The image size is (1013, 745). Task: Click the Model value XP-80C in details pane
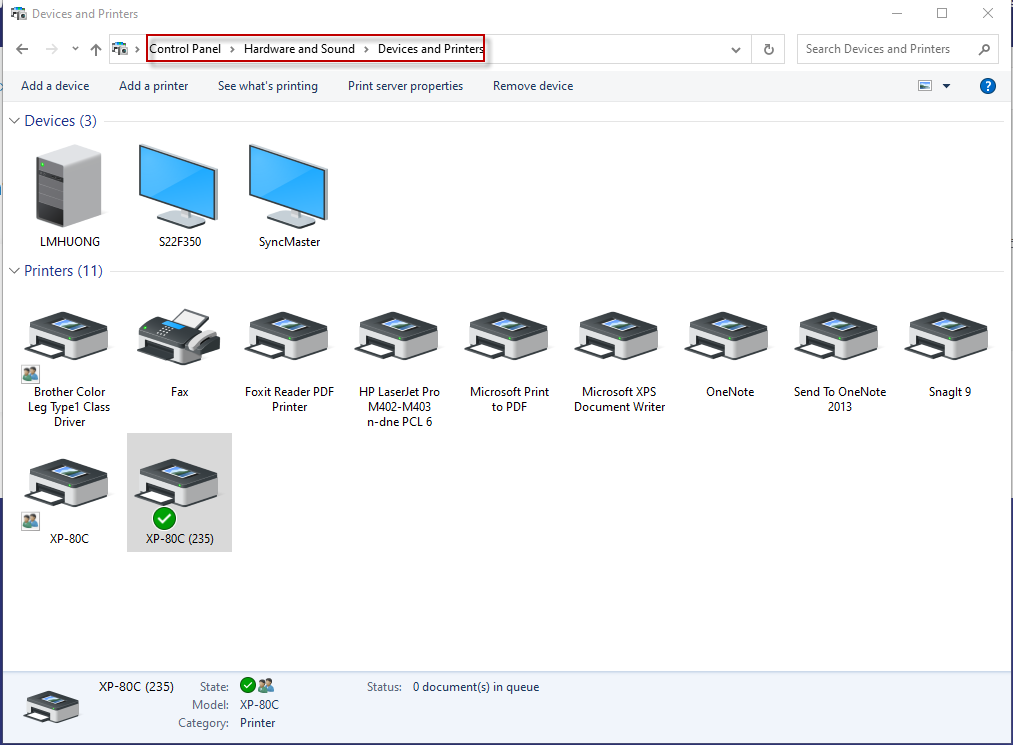(x=259, y=705)
